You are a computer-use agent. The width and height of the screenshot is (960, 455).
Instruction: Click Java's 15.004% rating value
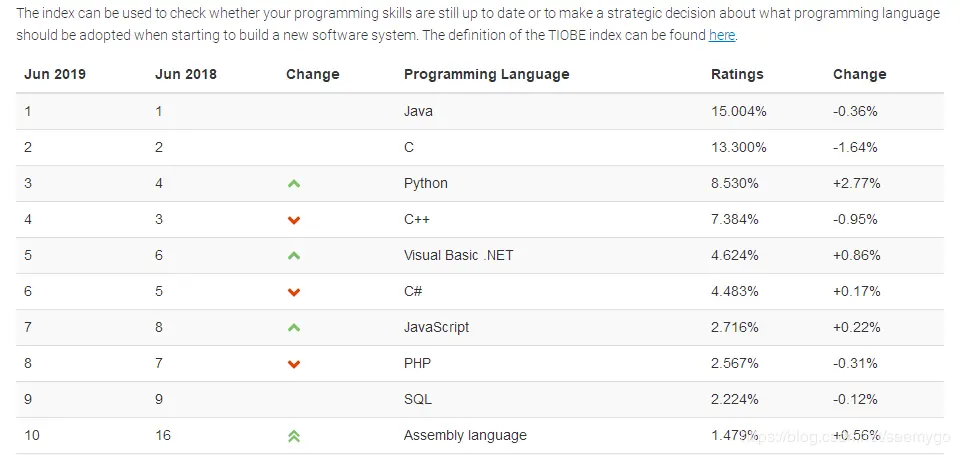[x=739, y=111]
